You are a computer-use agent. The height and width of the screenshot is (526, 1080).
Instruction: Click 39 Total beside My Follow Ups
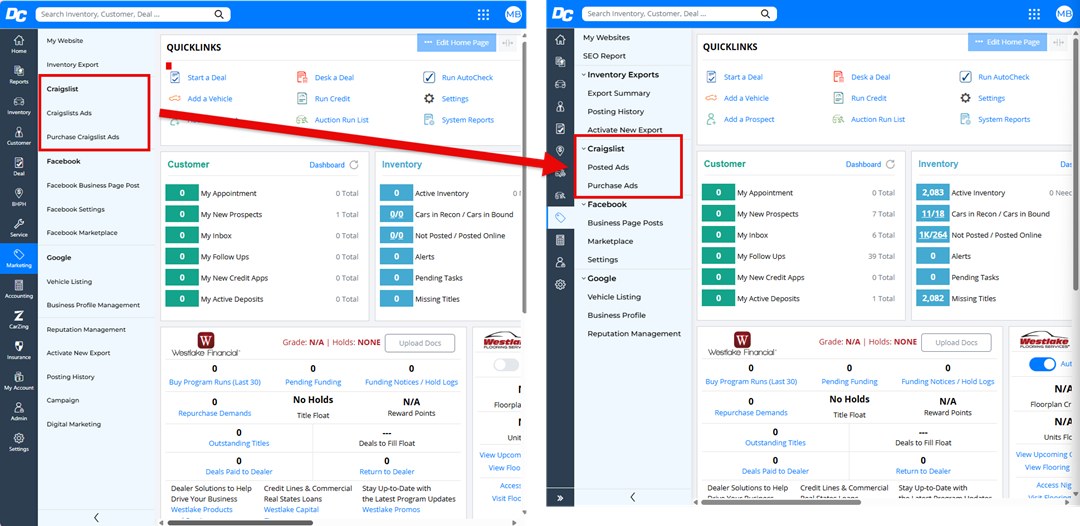882,256
